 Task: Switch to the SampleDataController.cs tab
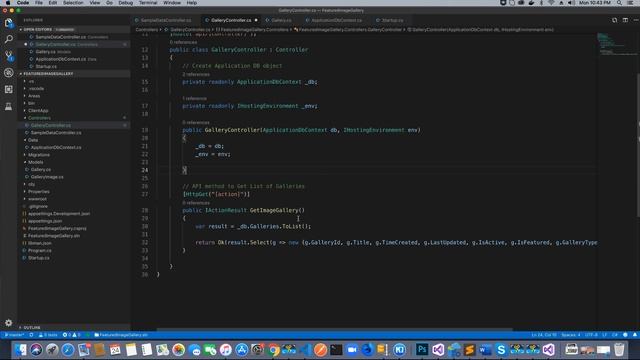coord(166,20)
